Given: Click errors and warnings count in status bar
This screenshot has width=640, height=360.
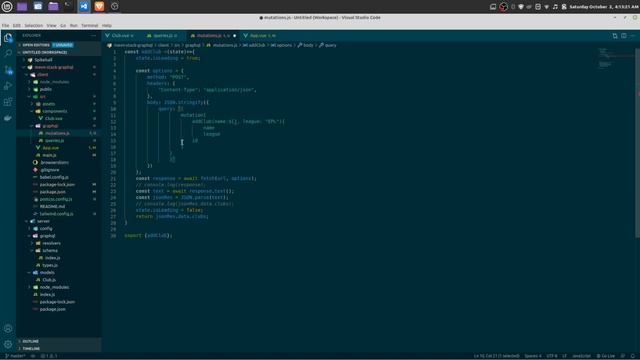Looking at the screenshot, I should pos(49,356).
